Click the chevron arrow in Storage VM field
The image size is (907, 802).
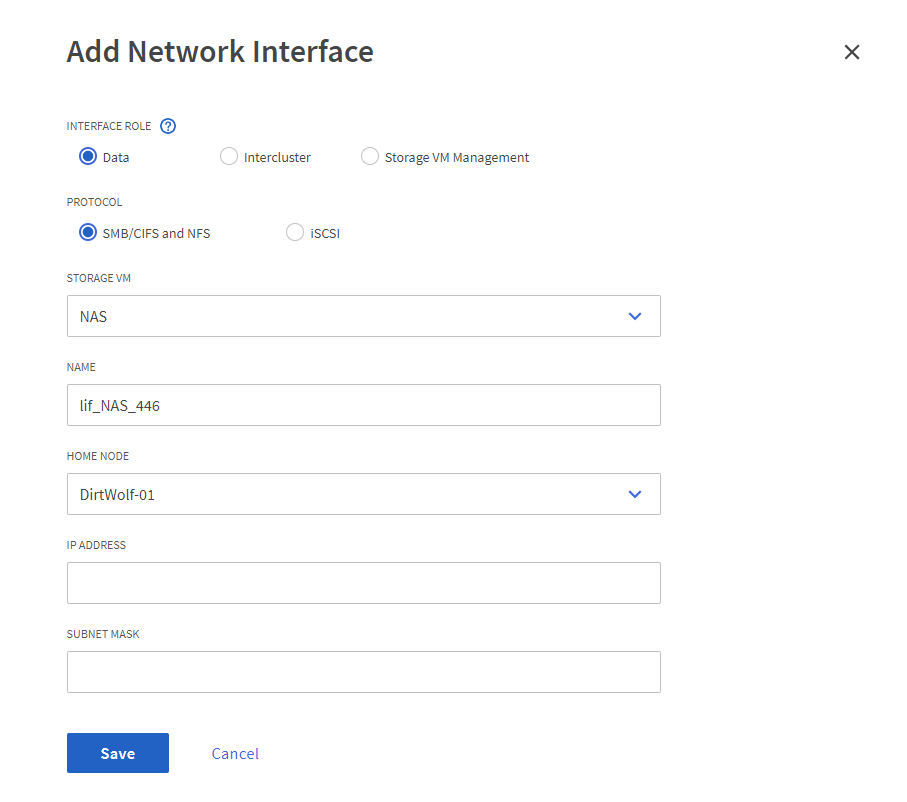click(634, 316)
